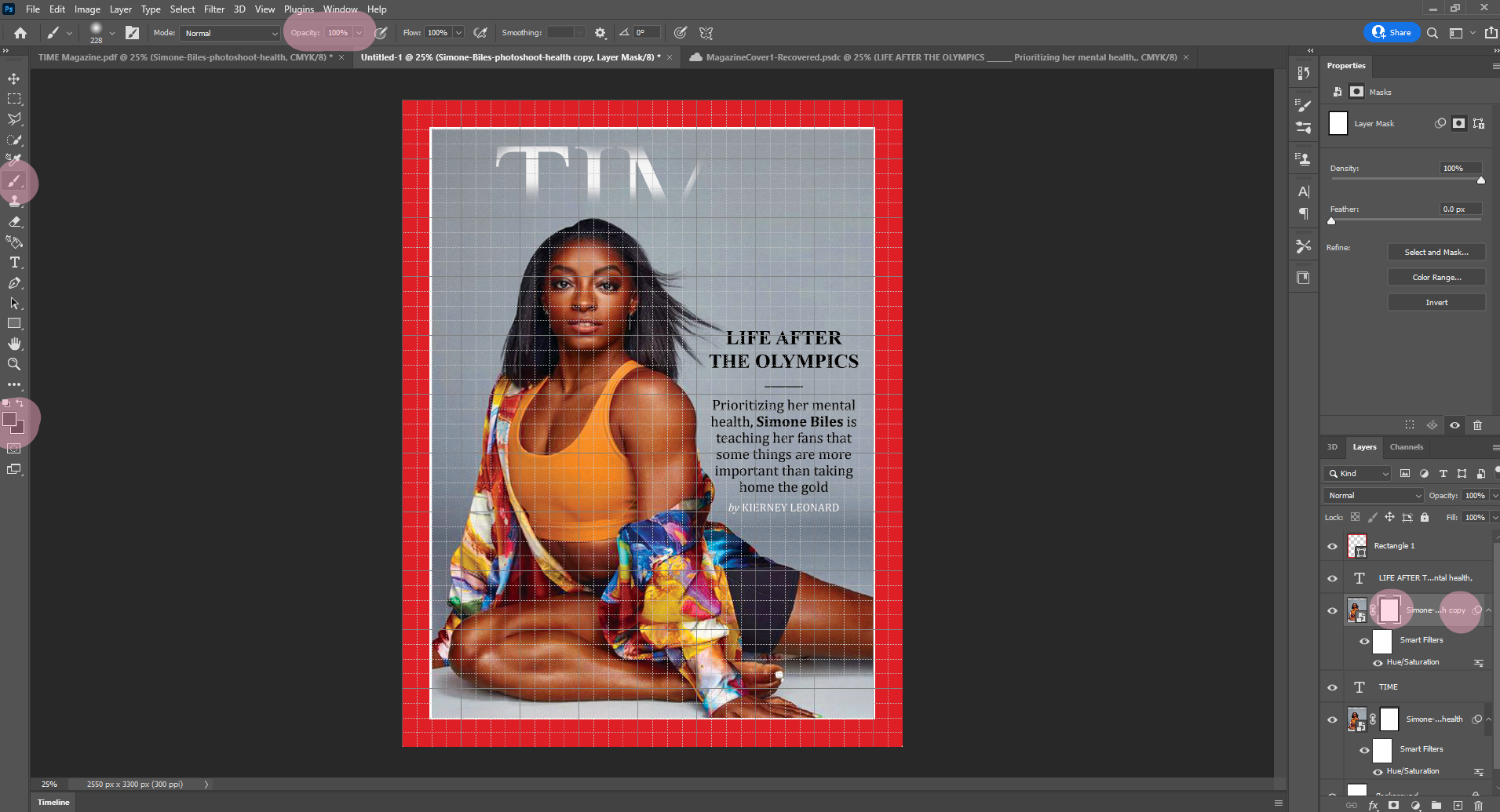Open the Image menu
This screenshot has width=1500, height=812.
tap(87, 9)
